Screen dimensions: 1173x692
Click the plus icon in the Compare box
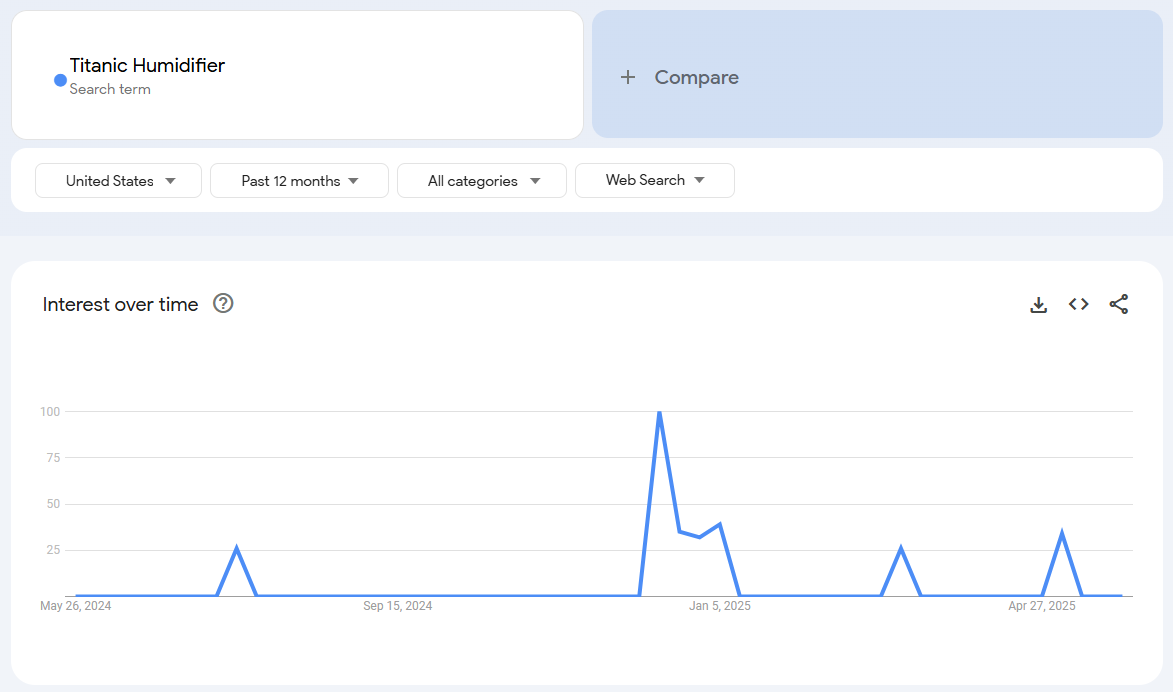coord(628,77)
